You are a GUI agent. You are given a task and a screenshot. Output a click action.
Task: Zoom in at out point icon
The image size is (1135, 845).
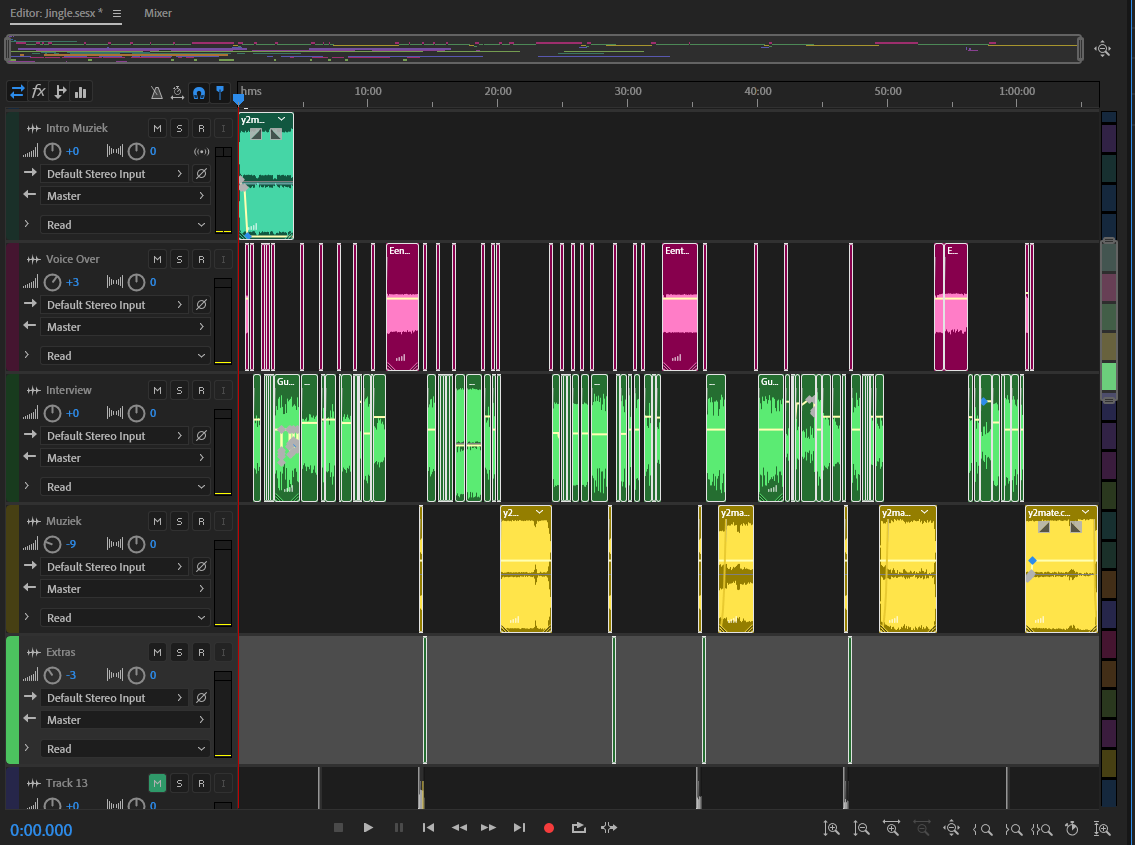click(1013, 829)
